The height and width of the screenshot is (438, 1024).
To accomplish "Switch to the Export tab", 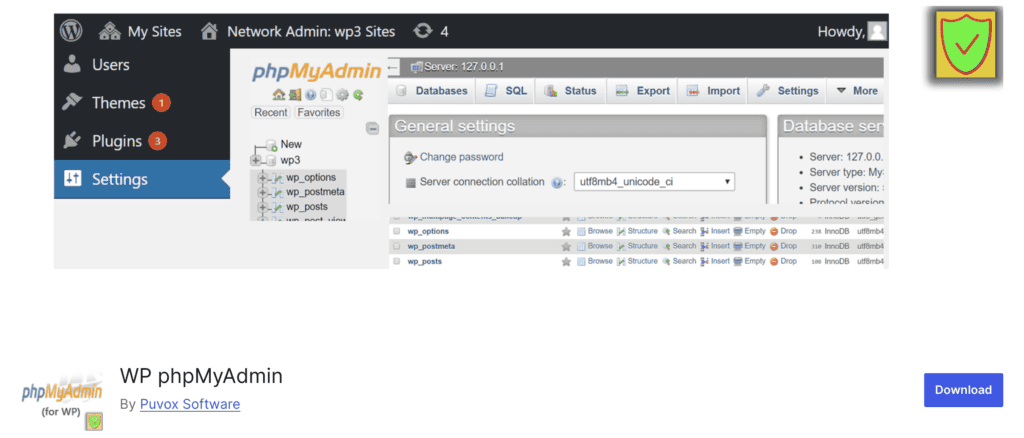I will coord(643,91).
